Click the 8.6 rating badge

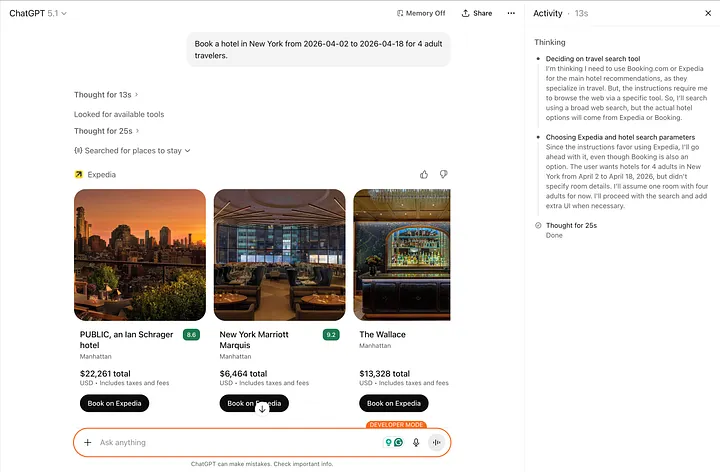coord(191,335)
